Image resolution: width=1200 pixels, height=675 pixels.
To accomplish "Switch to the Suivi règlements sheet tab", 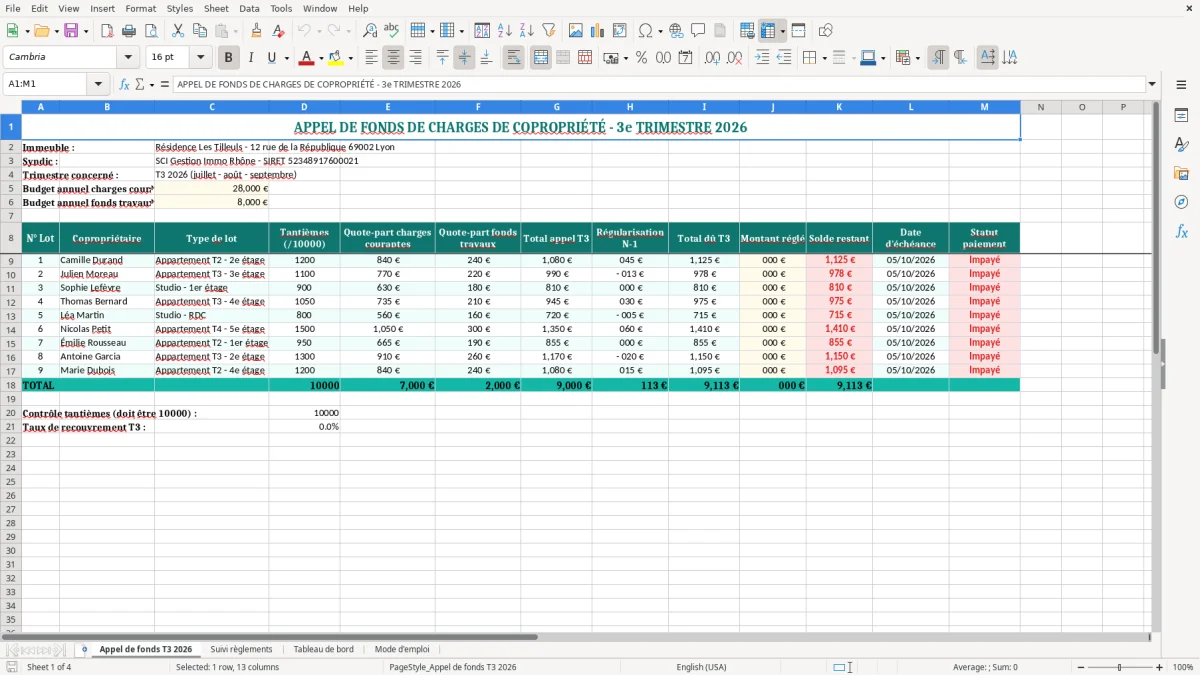I will pyautogui.click(x=241, y=649).
